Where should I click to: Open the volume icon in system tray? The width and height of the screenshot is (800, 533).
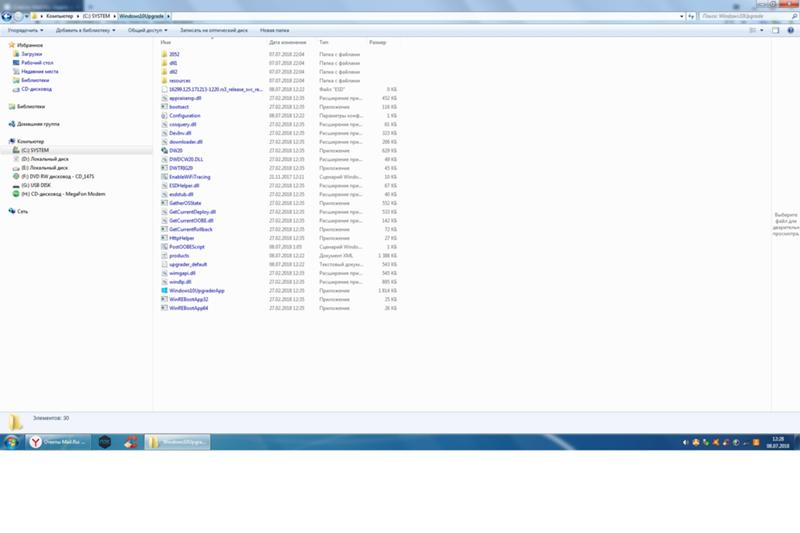click(686, 442)
